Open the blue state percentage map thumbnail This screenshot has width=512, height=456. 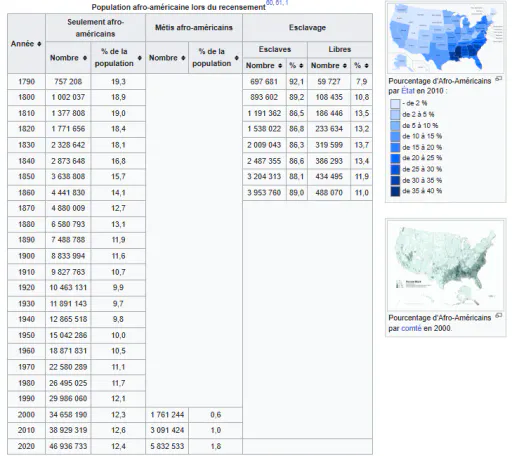click(445, 38)
